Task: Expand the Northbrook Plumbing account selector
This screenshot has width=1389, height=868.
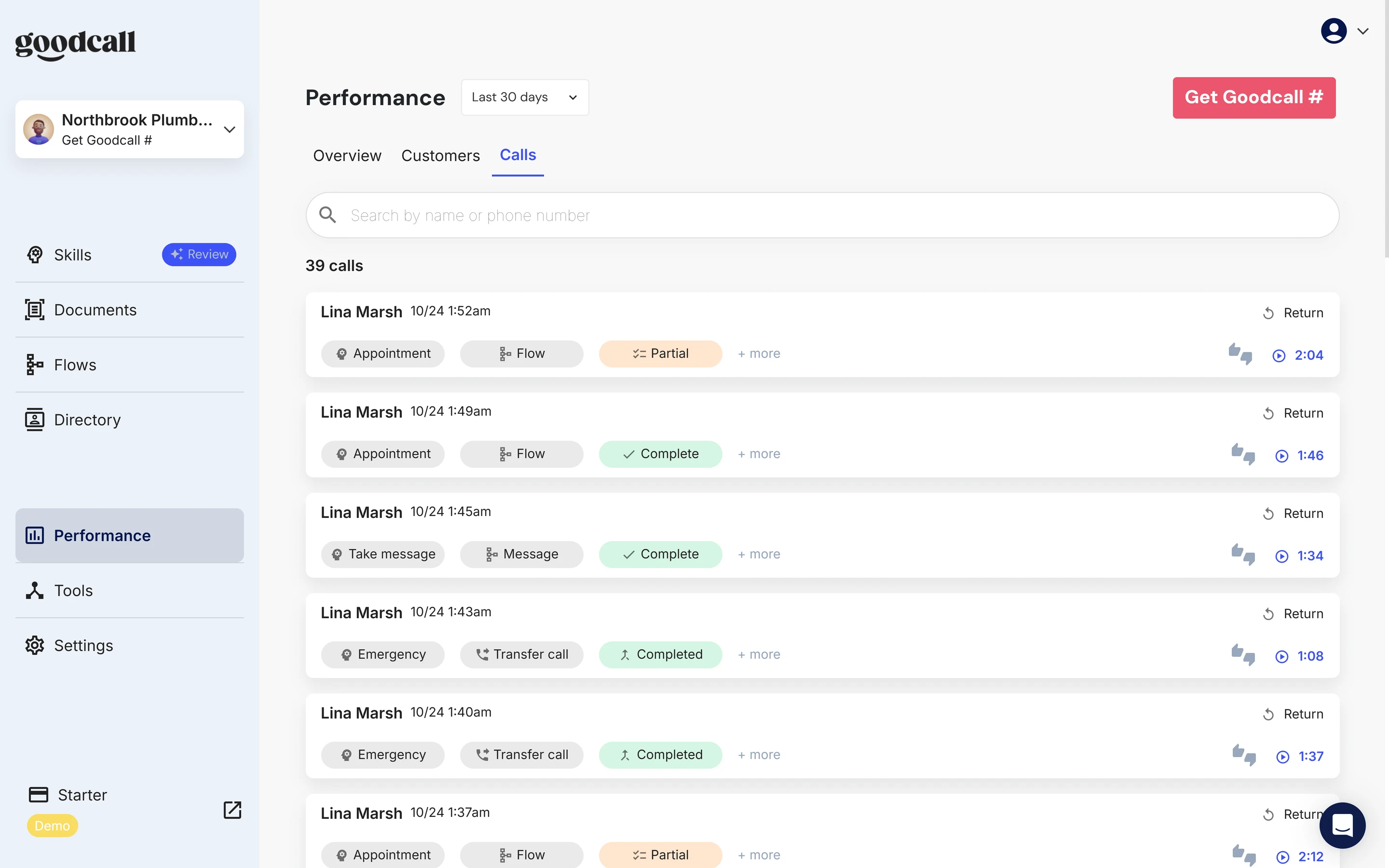Action: pos(130,129)
